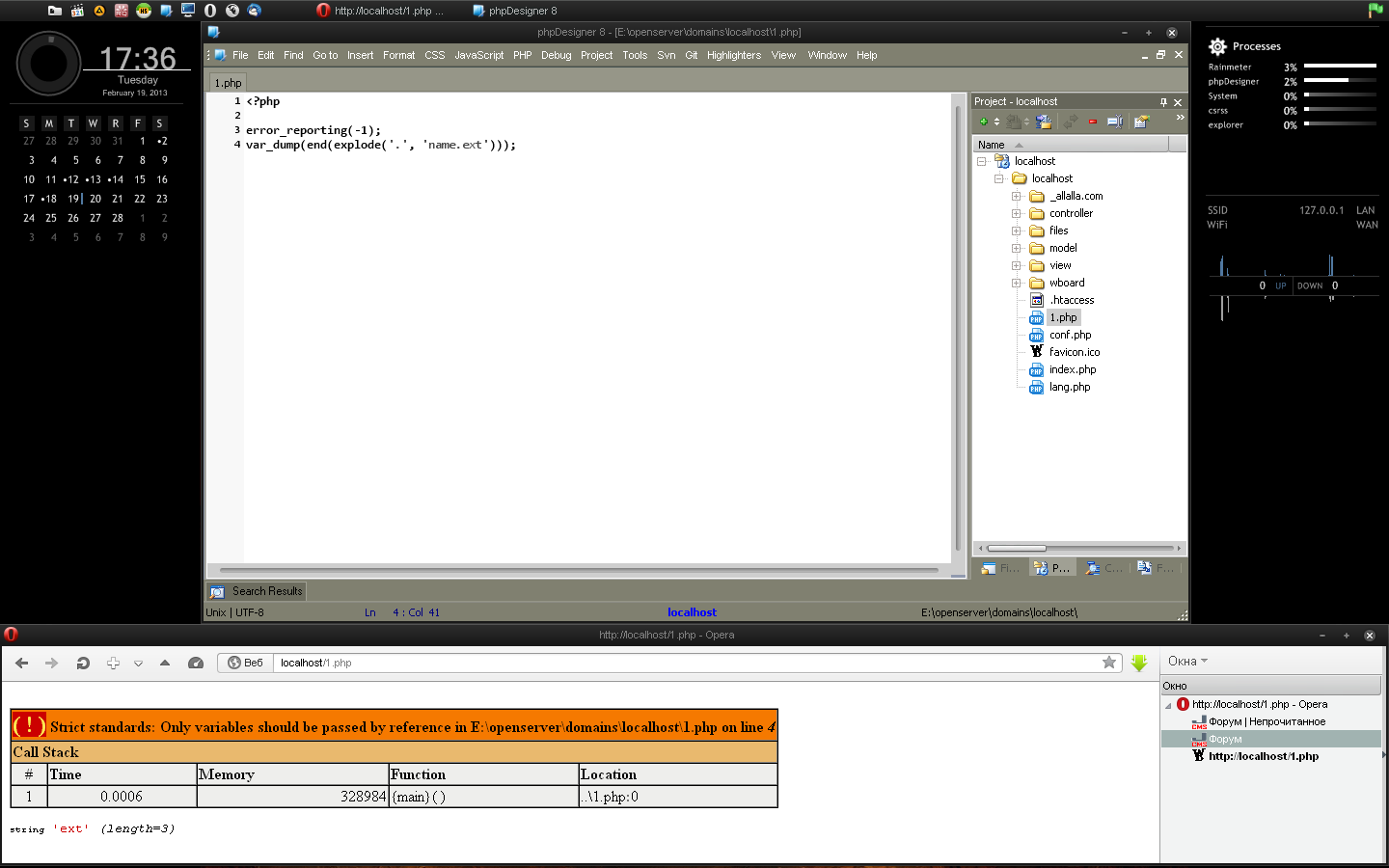Expand the wboard folder node
The image size is (1389, 868).
pos(1016,283)
